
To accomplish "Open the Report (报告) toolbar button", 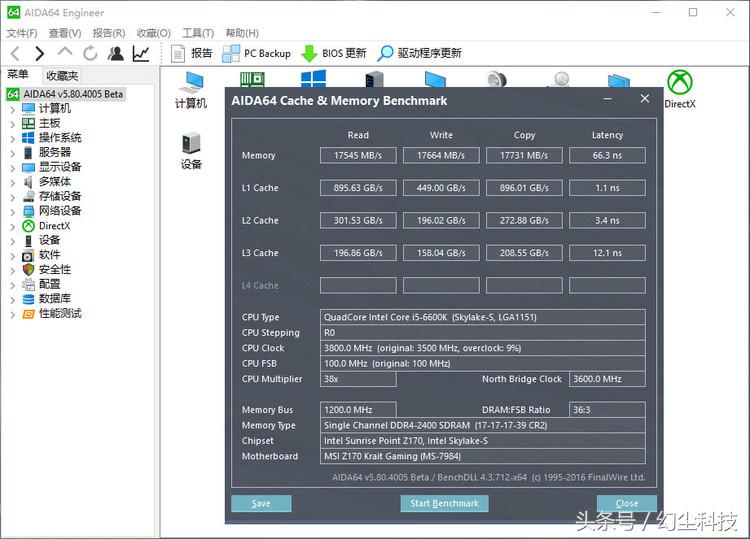I will [x=191, y=53].
